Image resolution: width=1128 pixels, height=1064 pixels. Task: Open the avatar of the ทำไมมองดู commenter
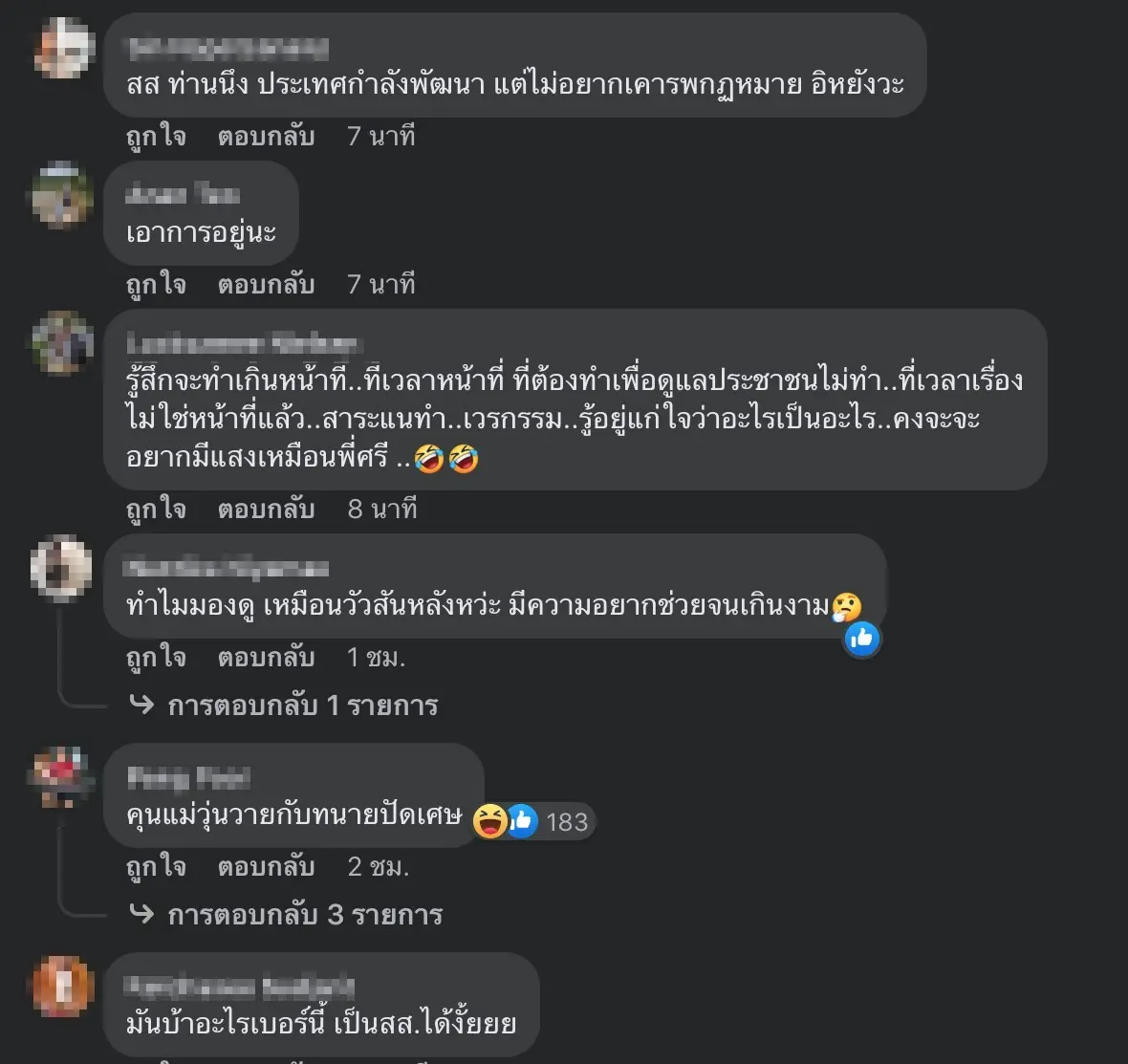[62, 569]
